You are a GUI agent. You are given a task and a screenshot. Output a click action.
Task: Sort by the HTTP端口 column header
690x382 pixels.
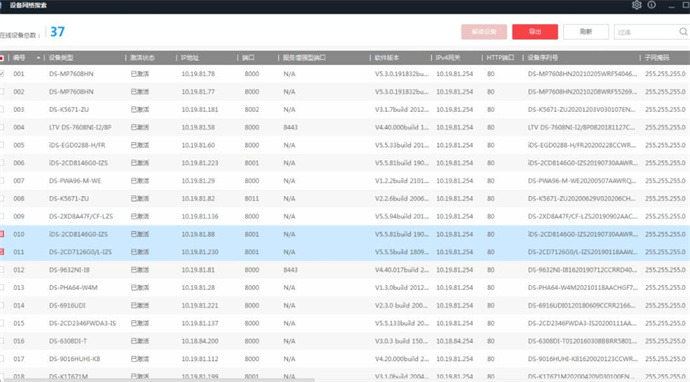(500, 58)
